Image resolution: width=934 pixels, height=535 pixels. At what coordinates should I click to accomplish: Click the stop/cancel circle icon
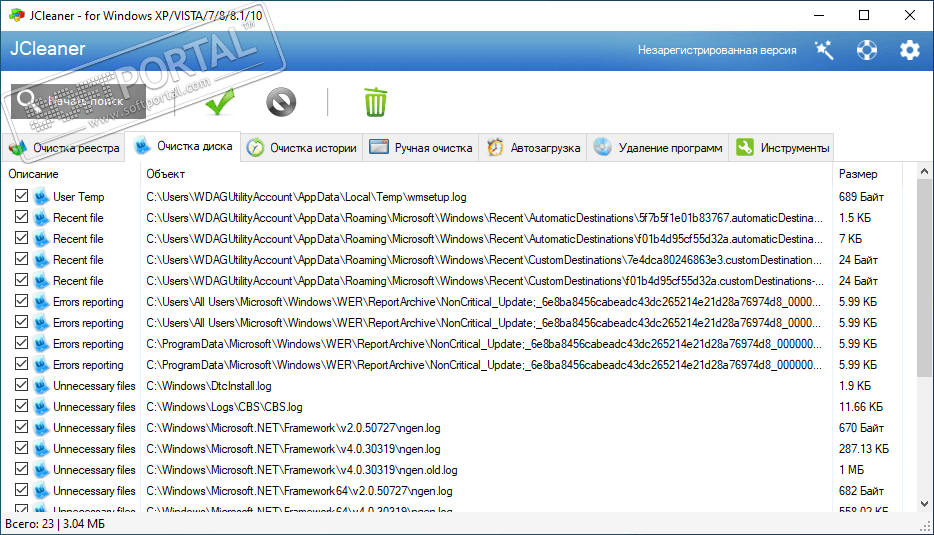click(281, 101)
